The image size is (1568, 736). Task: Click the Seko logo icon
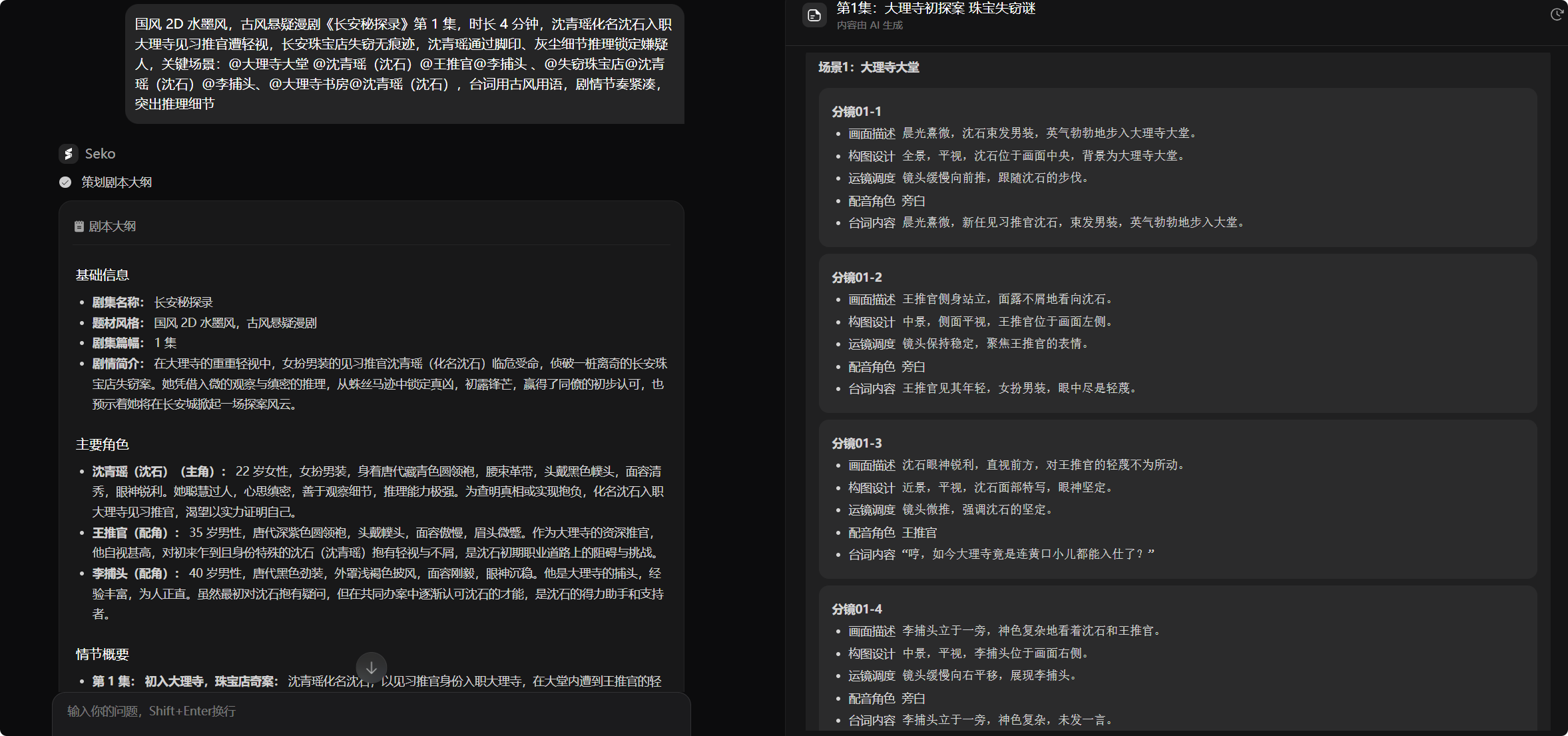[x=68, y=154]
